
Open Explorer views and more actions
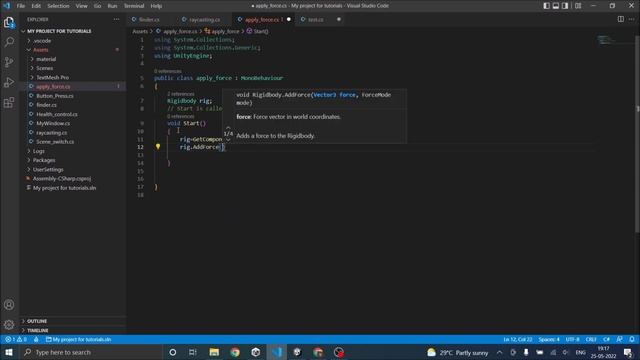click(117, 19)
